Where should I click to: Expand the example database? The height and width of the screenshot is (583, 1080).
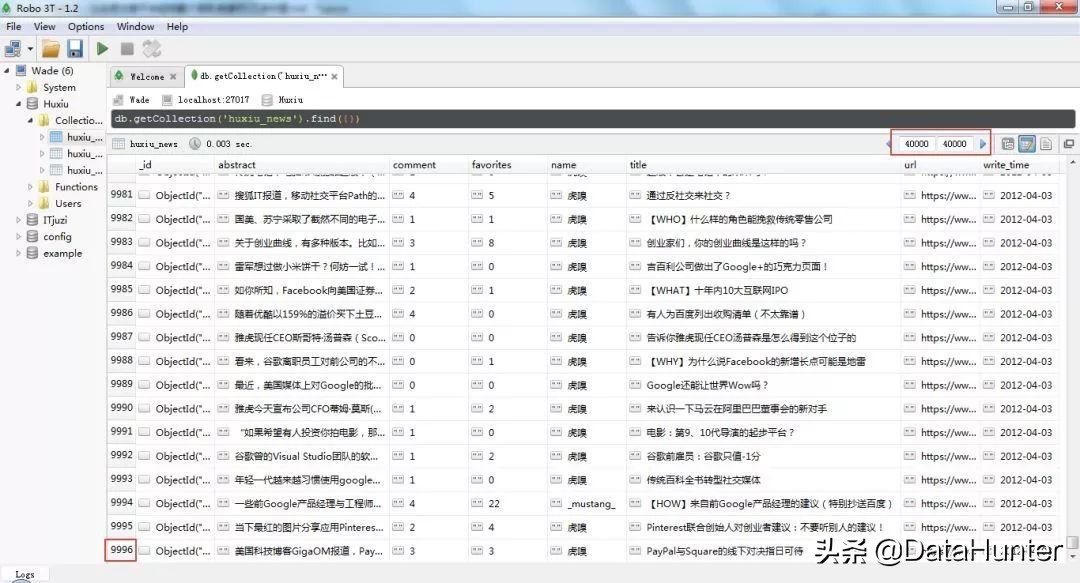coord(19,253)
